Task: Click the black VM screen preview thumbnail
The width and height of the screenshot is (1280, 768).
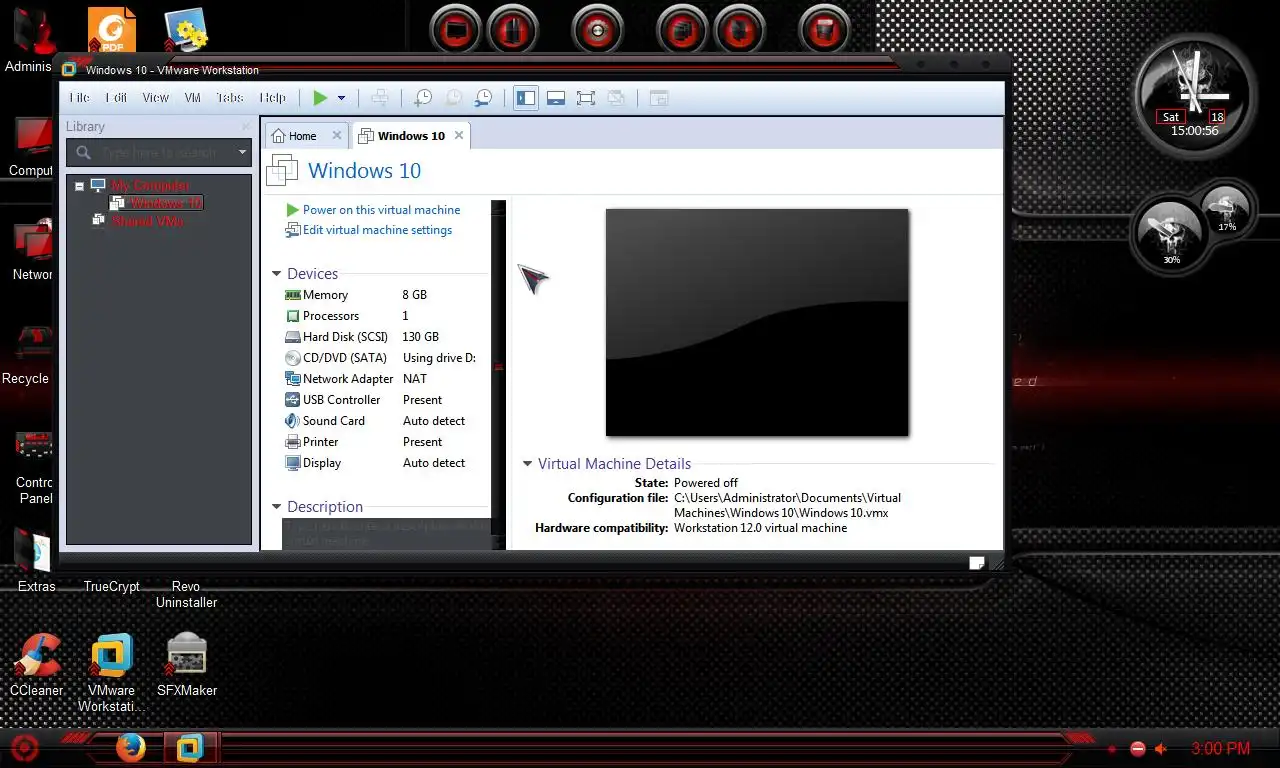Action: pyautogui.click(x=757, y=322)
